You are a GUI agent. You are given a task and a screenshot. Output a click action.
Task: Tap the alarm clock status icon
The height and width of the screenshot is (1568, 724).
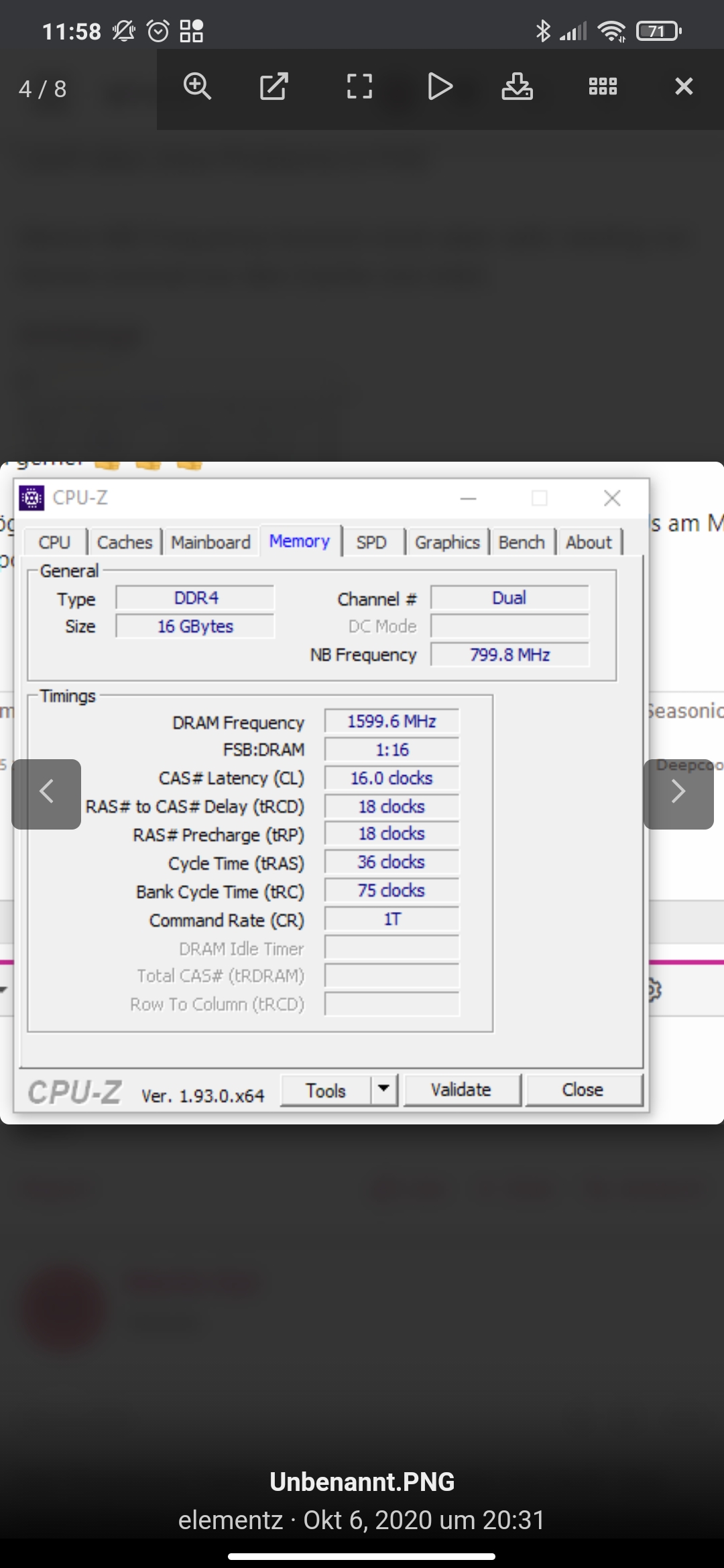pyautogui.click(x=158, y=31)
